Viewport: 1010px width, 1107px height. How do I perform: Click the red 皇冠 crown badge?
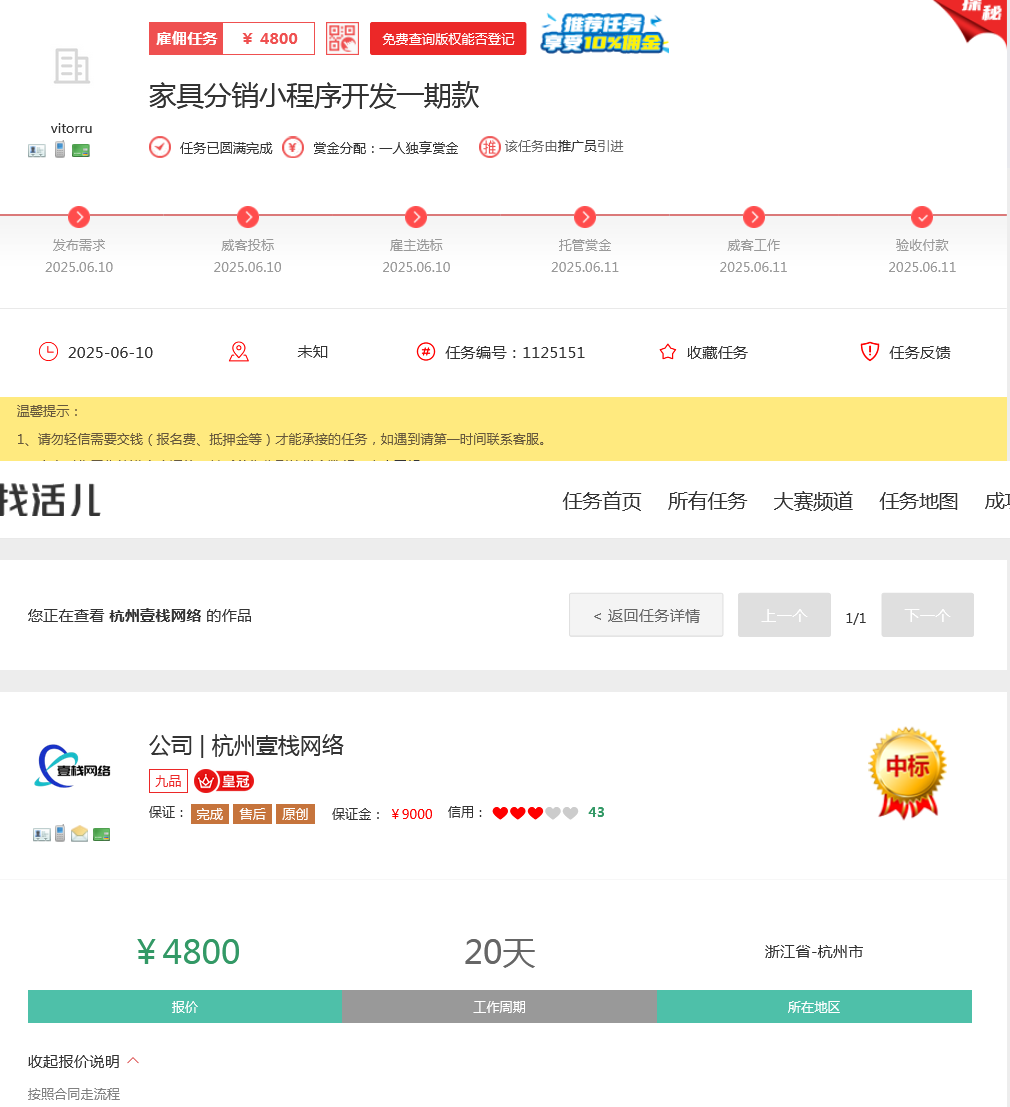224,781
